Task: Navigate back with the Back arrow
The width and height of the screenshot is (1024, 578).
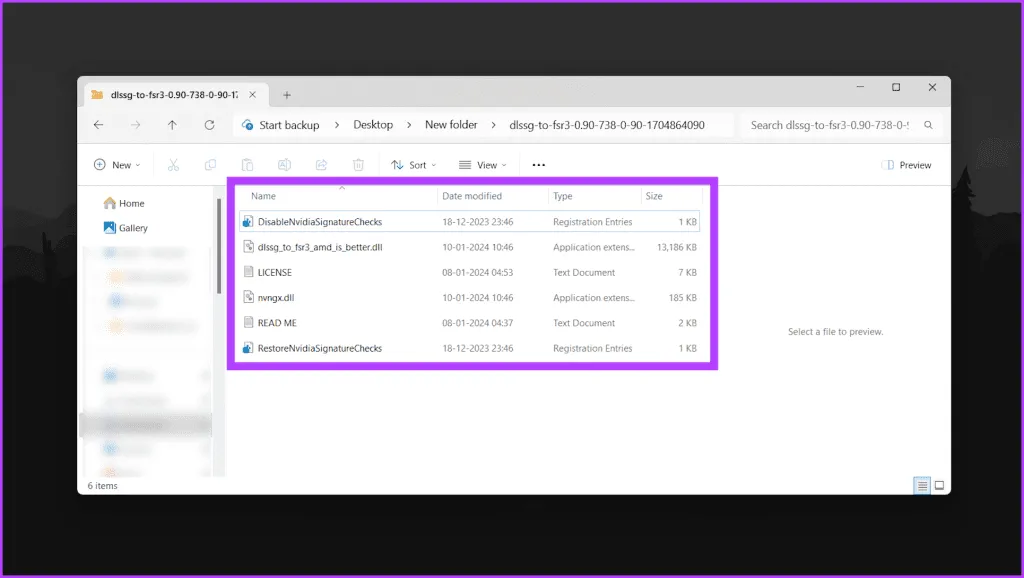Action: [x=98, y=125]
